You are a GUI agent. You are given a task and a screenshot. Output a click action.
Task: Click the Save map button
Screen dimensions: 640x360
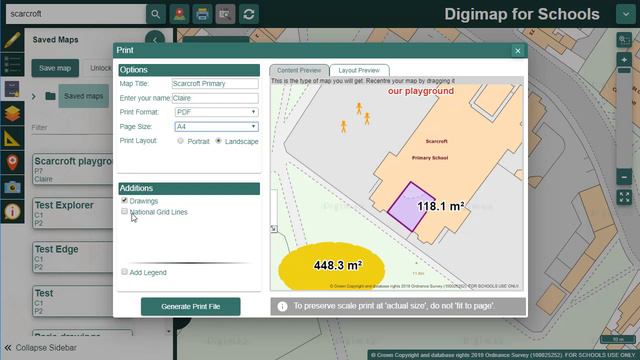(55, 68)
